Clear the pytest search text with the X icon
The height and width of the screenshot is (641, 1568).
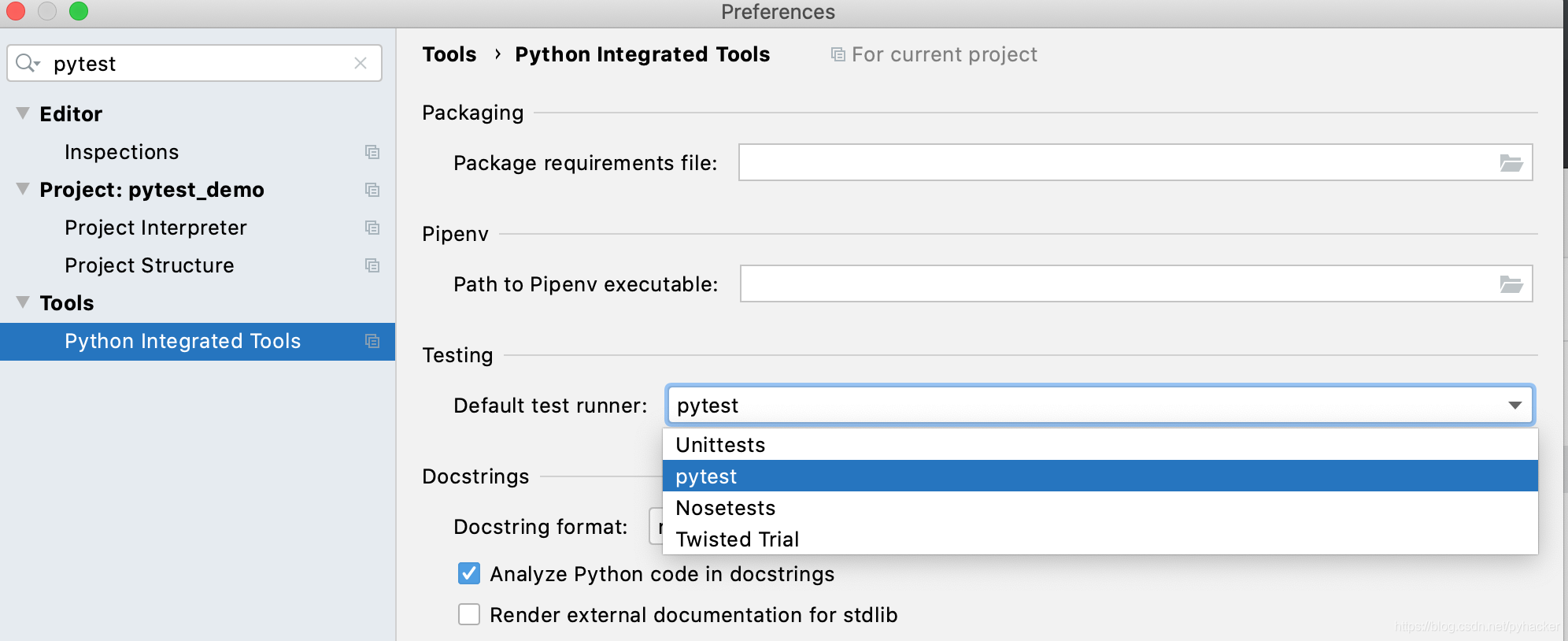click(361, 63)
